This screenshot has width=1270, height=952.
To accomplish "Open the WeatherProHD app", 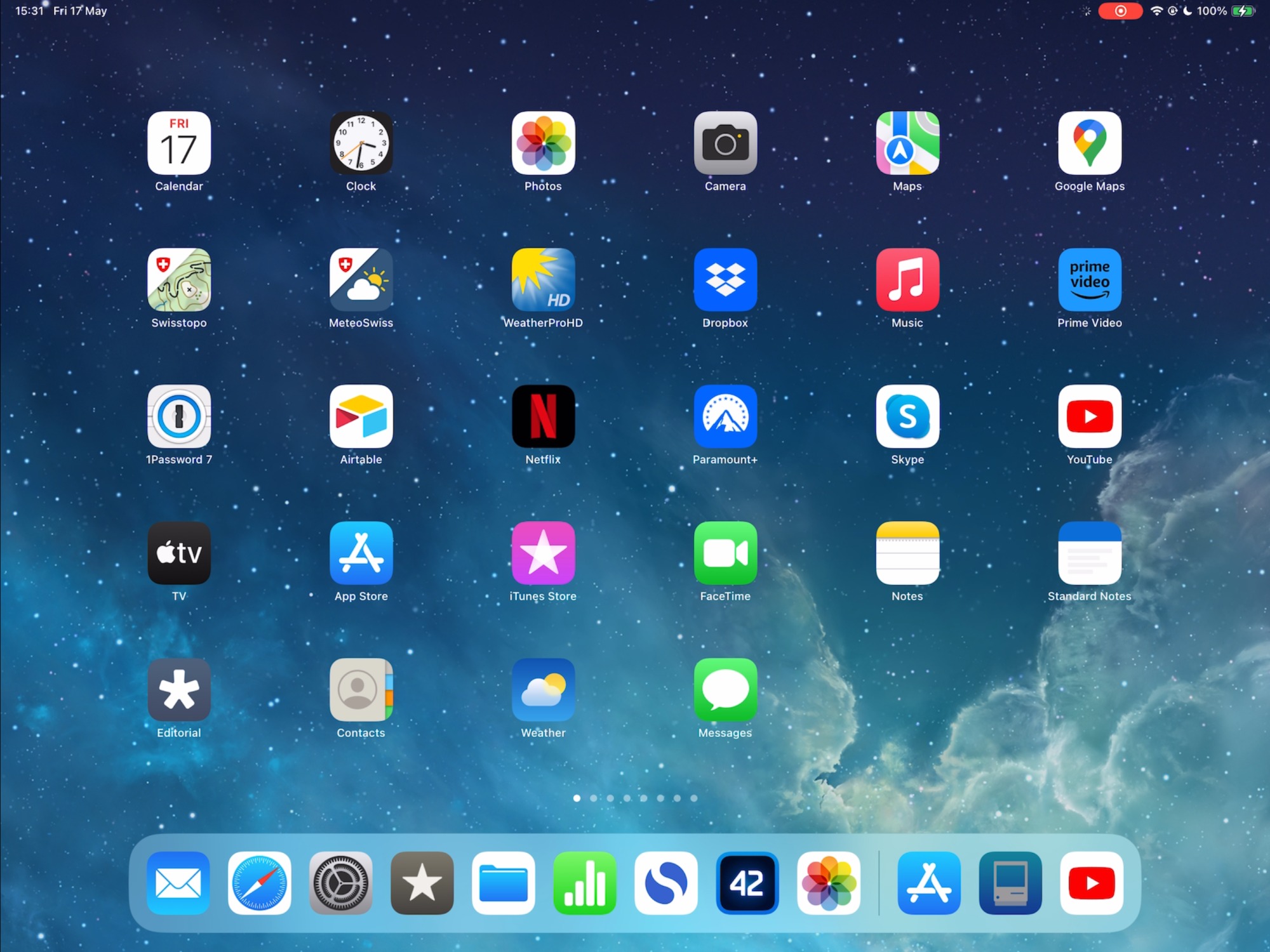I will tap(543, 280).
